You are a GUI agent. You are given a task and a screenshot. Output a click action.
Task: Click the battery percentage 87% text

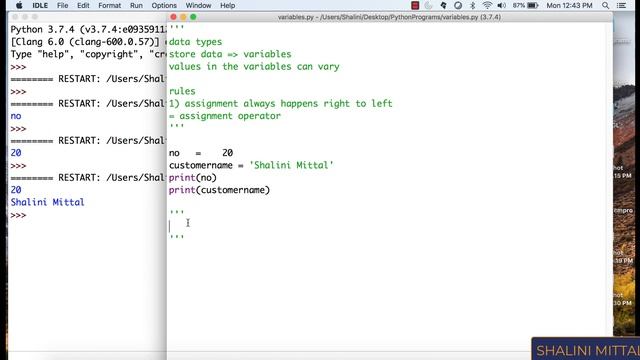coord(519,5)
